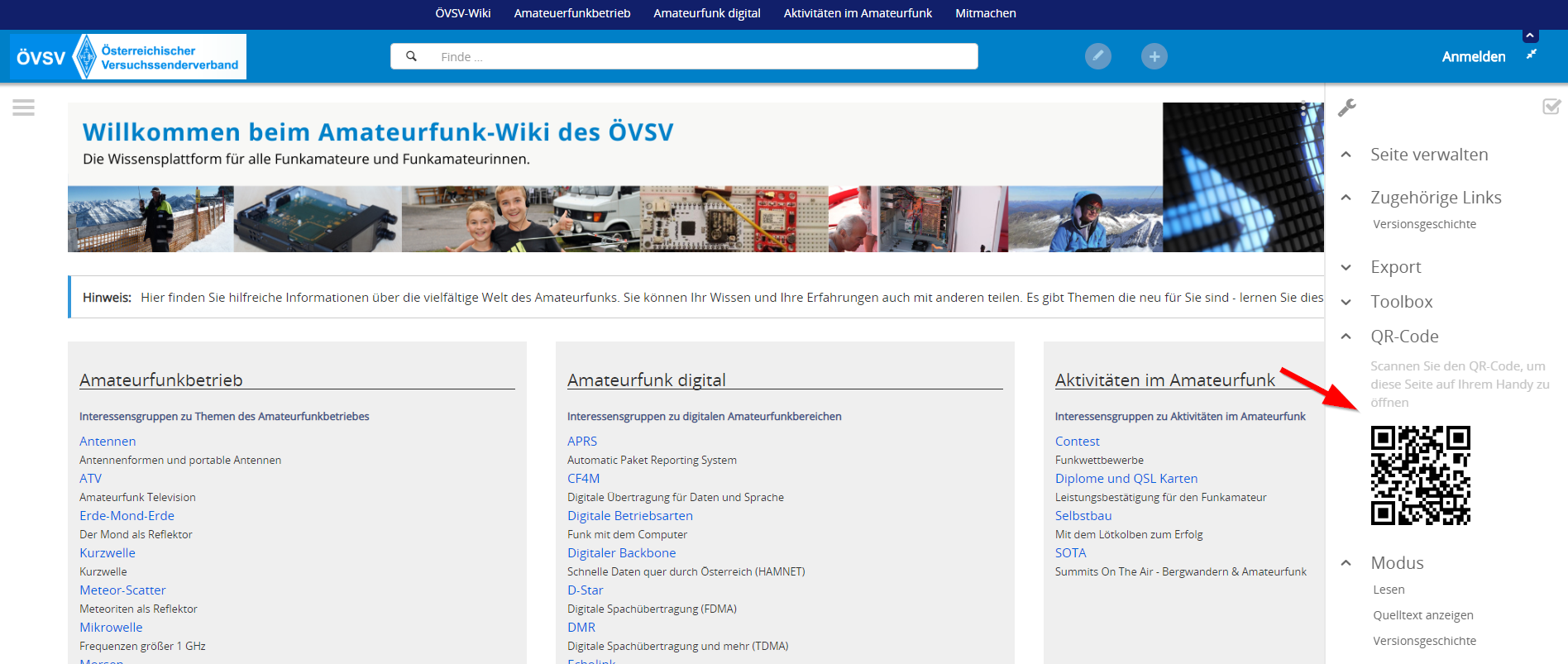Screen dimensions: 1568x664
Task: Open the Amateurfunk digital menu
Action: pos(707,13)
